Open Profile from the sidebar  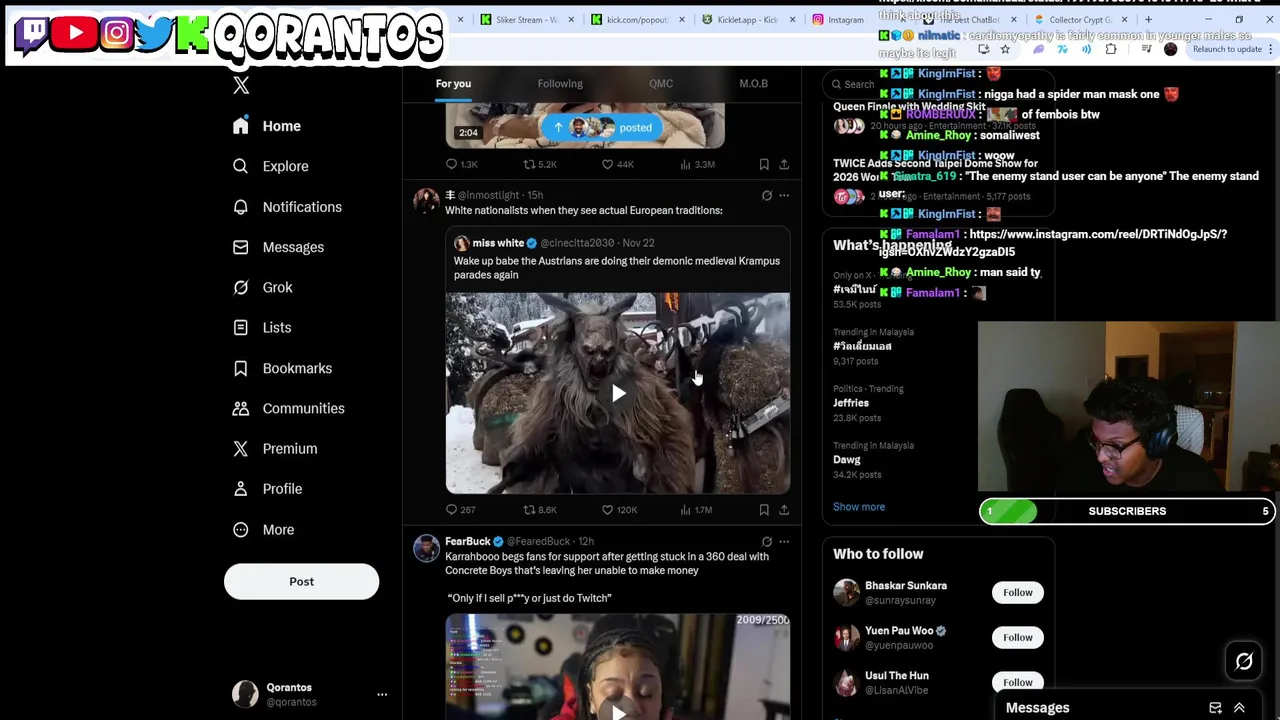pyautogui.click(x=267, y=489)
